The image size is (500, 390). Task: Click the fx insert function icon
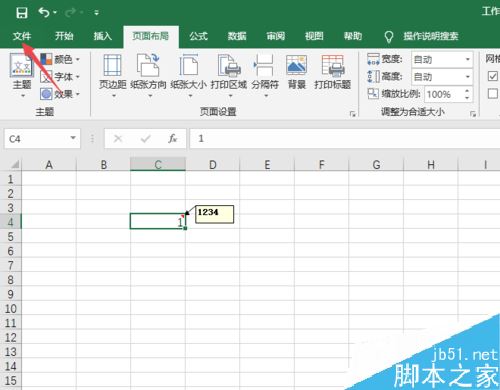pos(172,138)
